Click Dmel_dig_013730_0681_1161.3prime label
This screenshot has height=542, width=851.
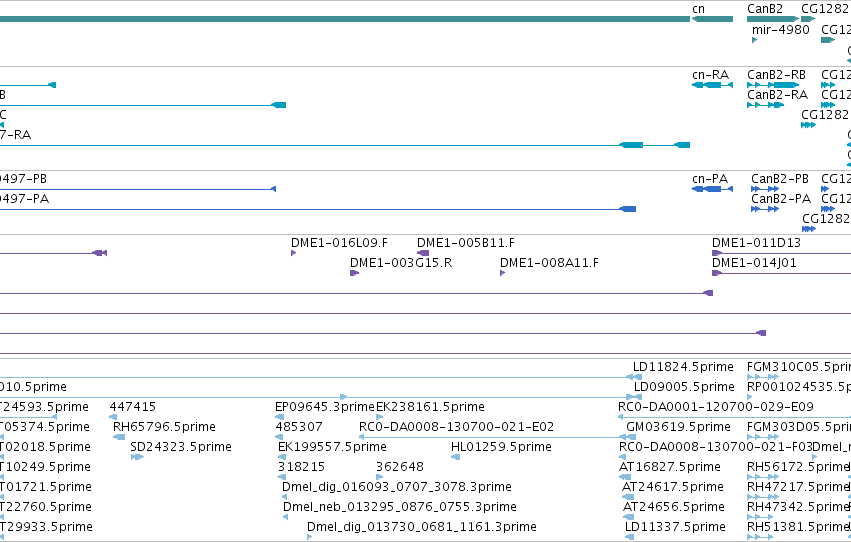click(x=422, y=527)
